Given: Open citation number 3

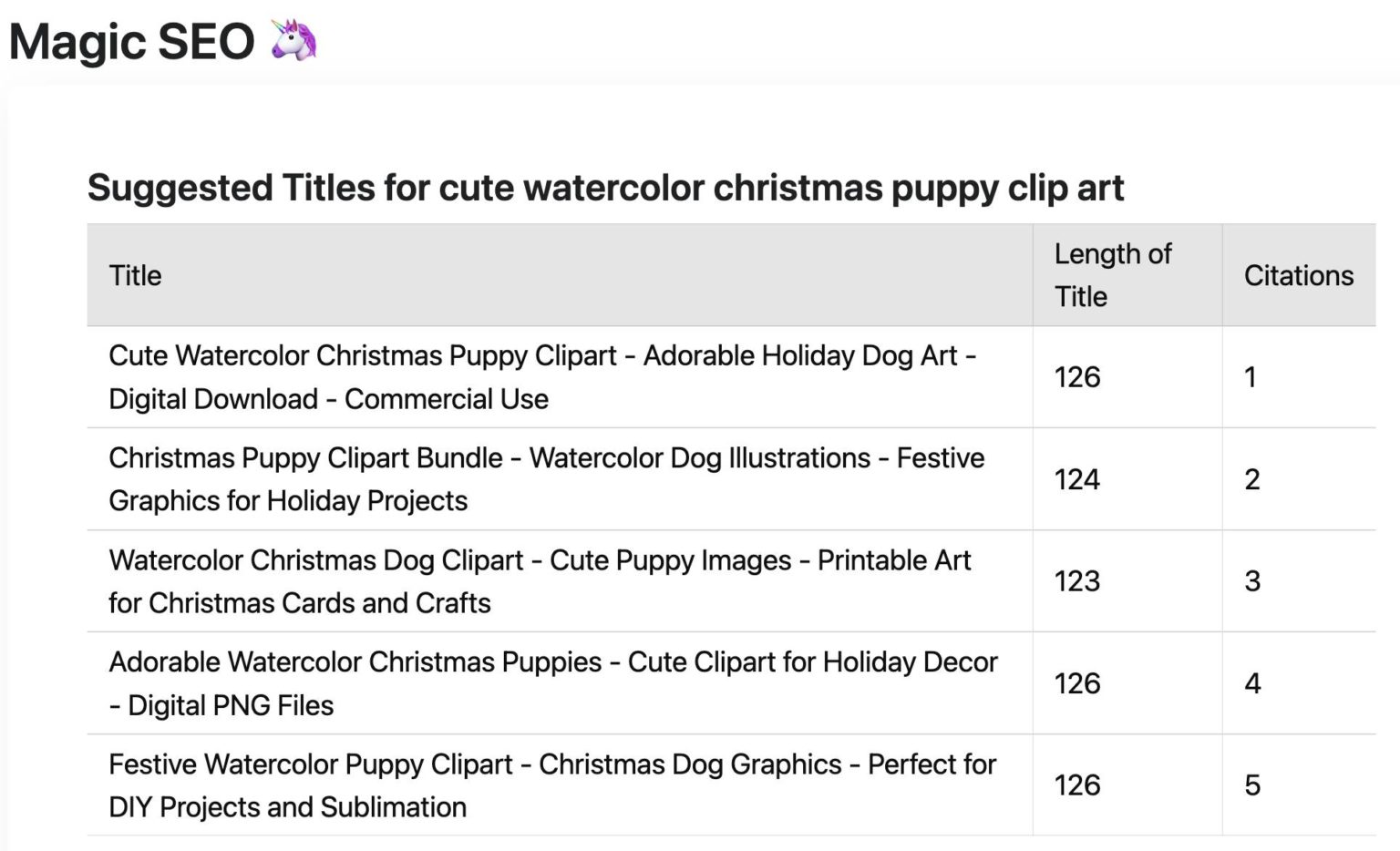Looking at the screenshot, I should (1252, 581).
